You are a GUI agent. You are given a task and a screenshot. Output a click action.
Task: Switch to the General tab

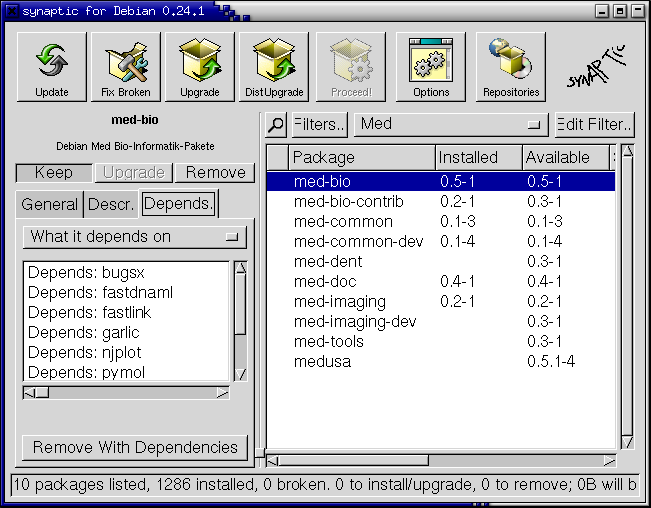click(x=49, y=204)
